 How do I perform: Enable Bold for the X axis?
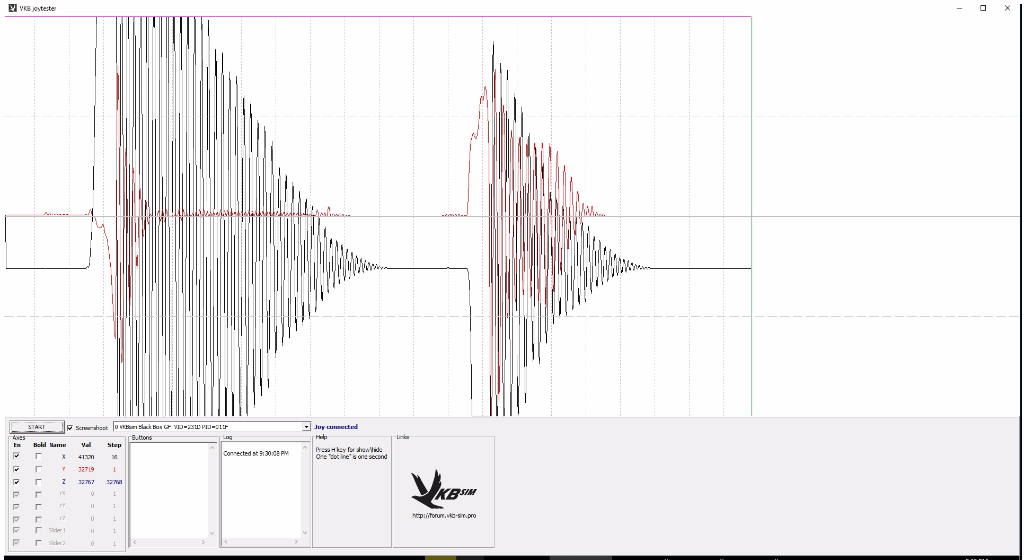(39, 456)
